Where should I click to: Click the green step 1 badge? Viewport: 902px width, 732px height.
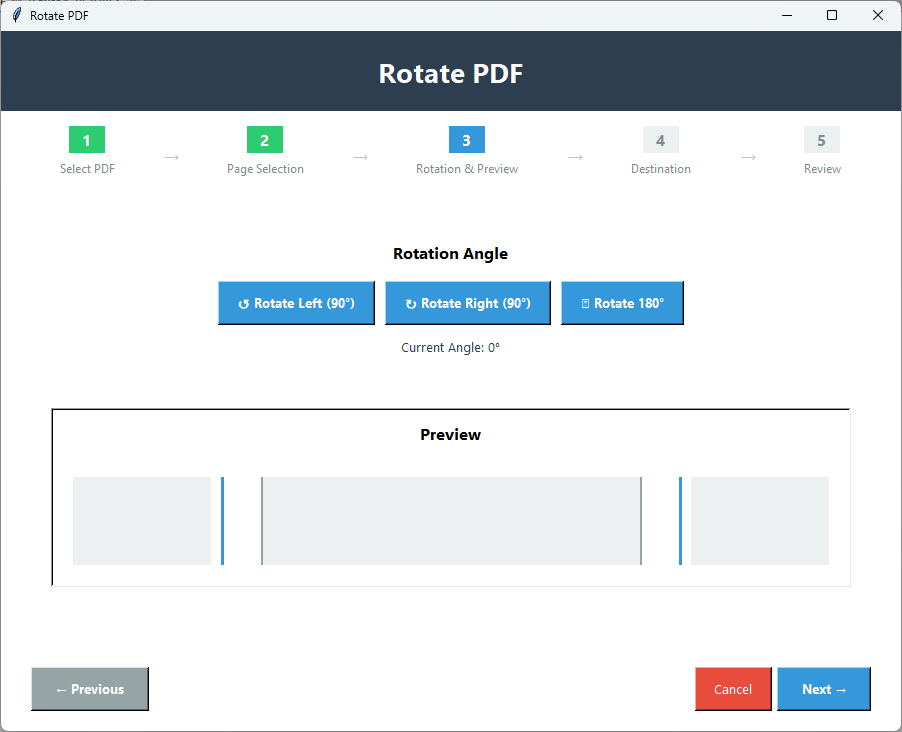click(87, 140)
